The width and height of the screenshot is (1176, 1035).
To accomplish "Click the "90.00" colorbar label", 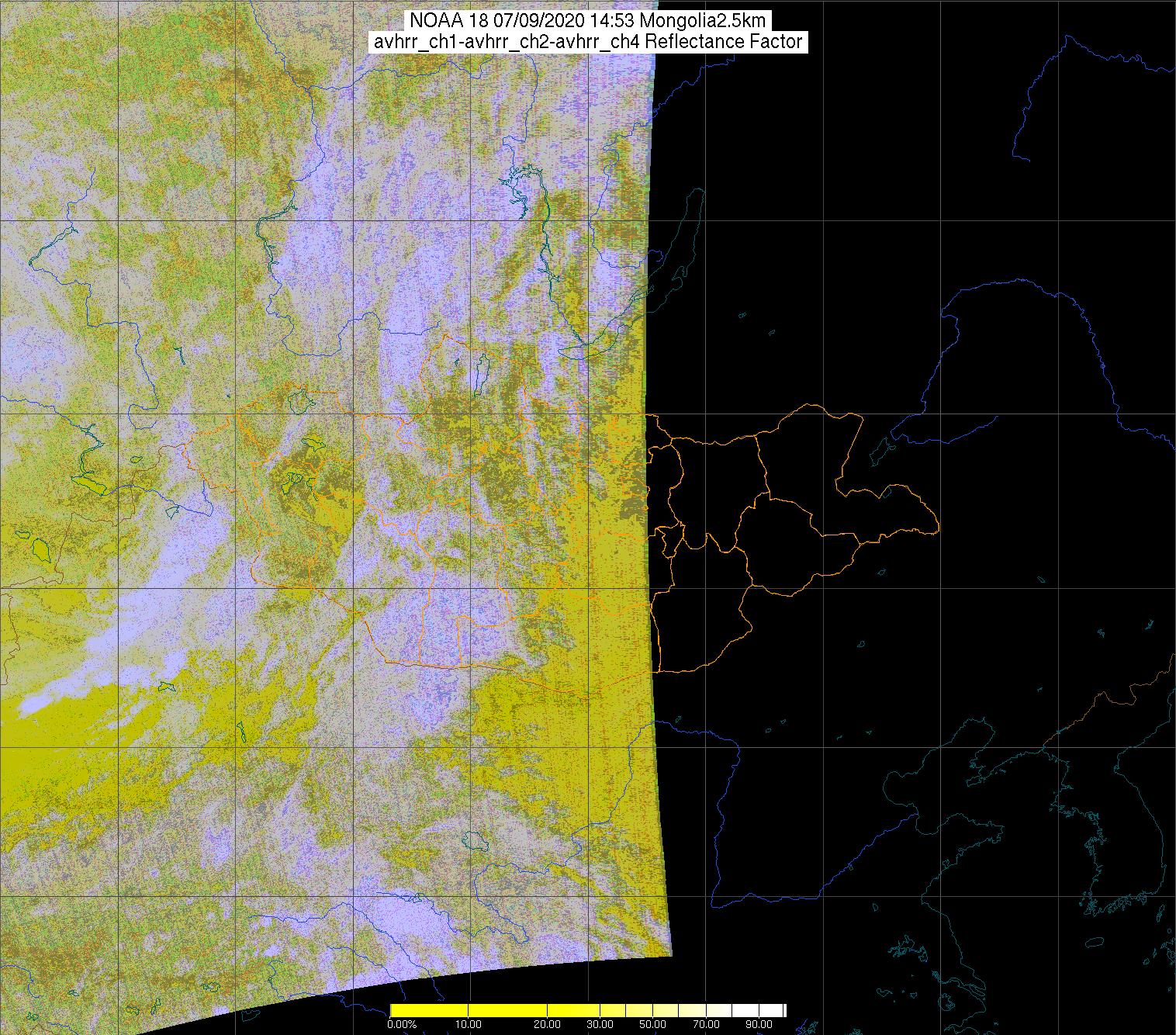I will (x=759, y=1026).
